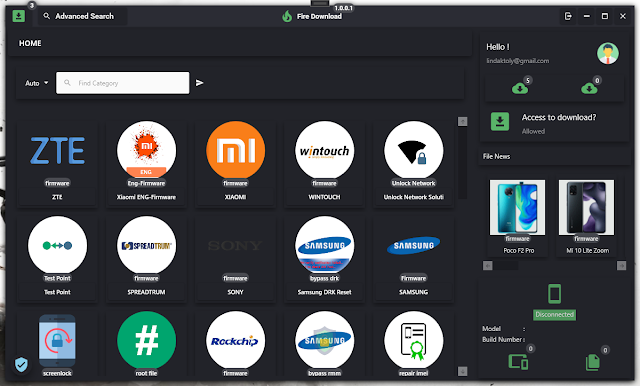Screen dimensions: 640x386
Task: Click category list scroll up arrow
Action: tap(462, 122)
